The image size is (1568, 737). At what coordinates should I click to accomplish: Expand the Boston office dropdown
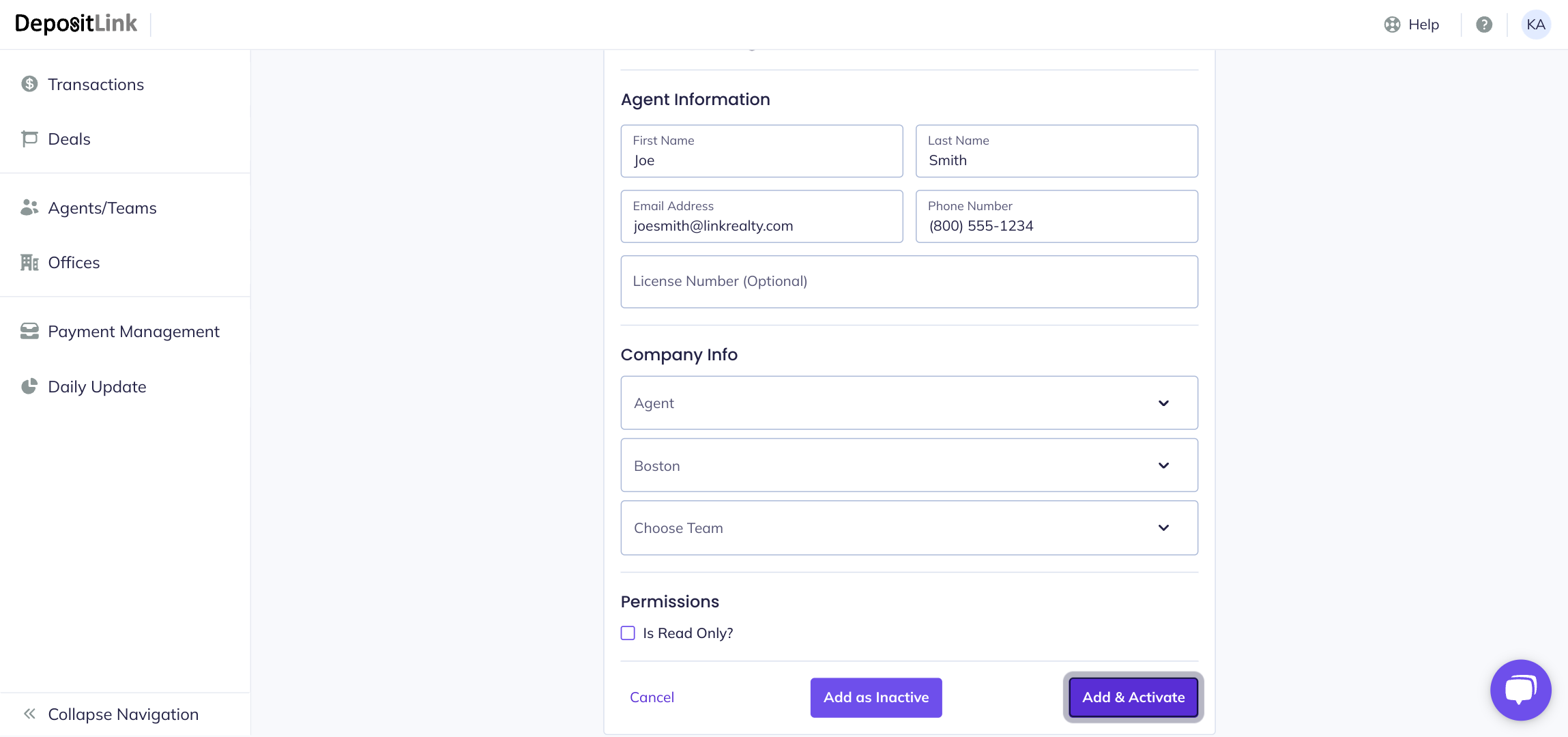tap(909, 465)
